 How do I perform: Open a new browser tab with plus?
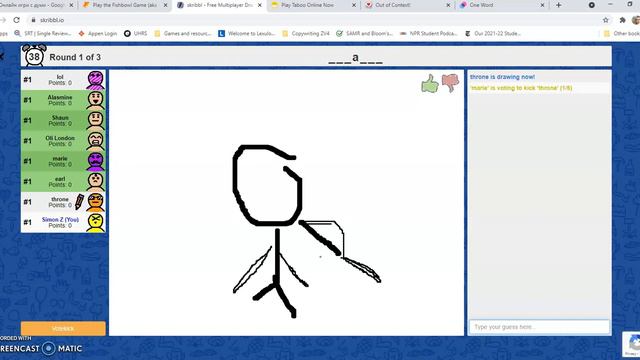pos(558,5)
